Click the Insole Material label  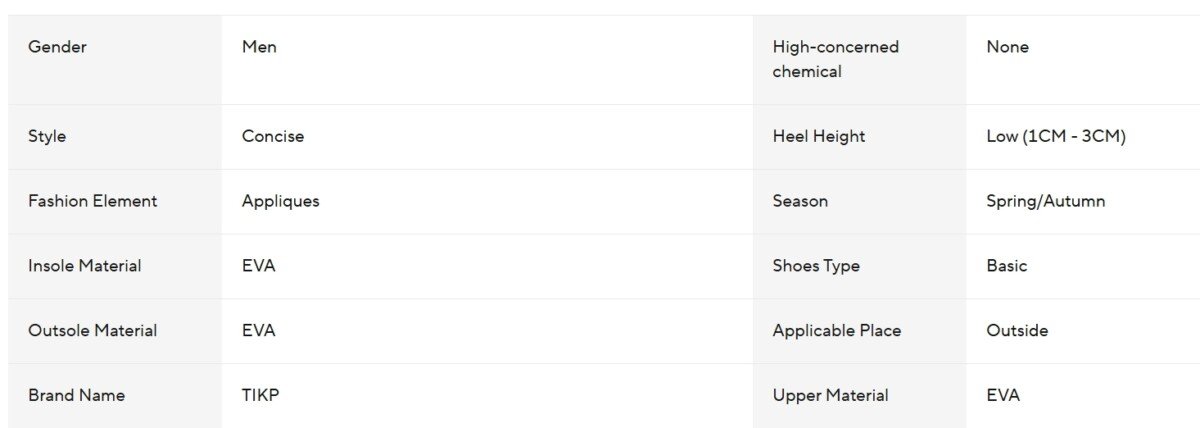click(84, 266)
